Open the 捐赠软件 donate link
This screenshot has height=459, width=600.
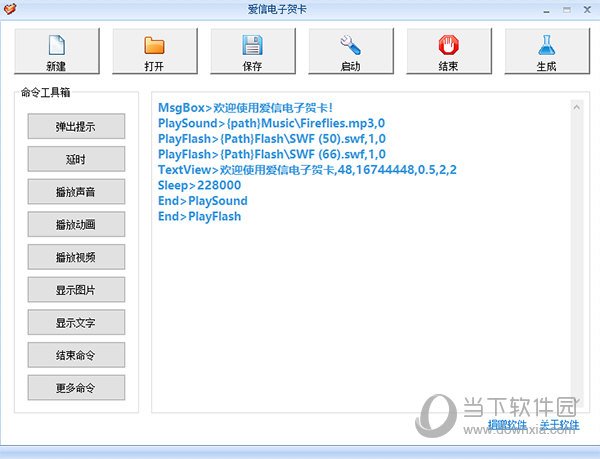508,425
